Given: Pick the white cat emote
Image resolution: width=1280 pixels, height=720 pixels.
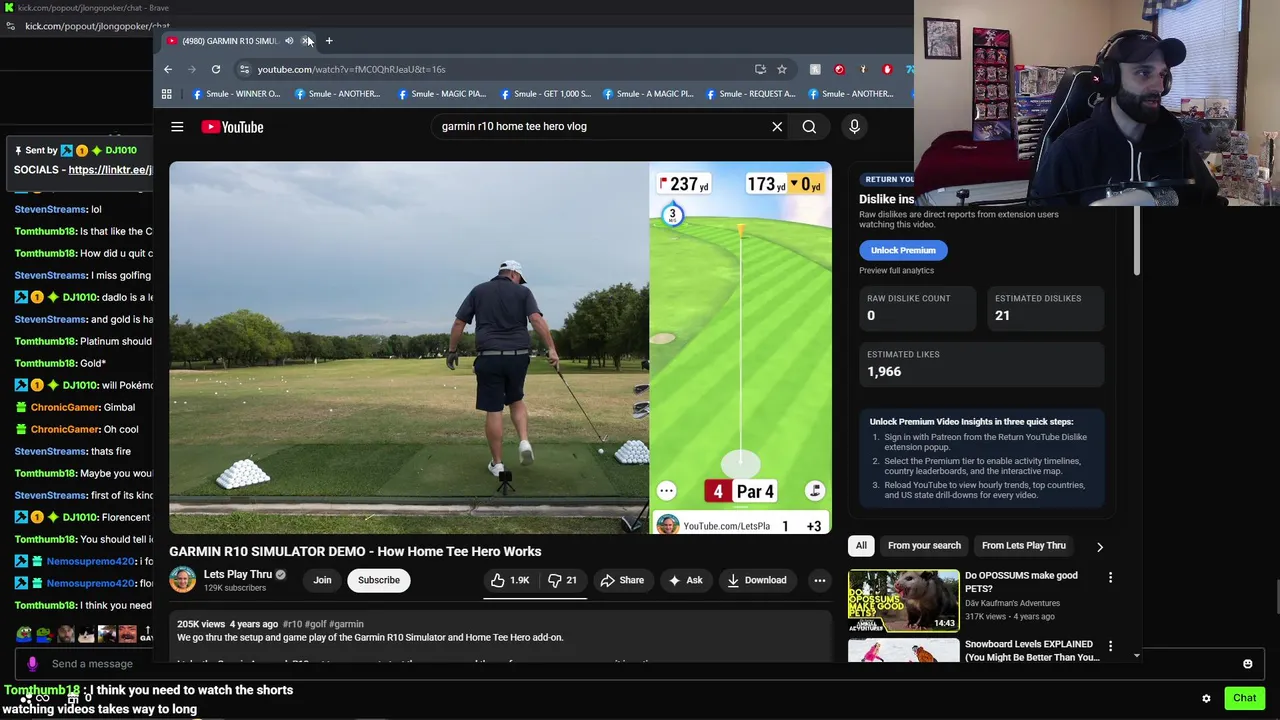Looking at the screenshot, I should click(x=87, y=634).
